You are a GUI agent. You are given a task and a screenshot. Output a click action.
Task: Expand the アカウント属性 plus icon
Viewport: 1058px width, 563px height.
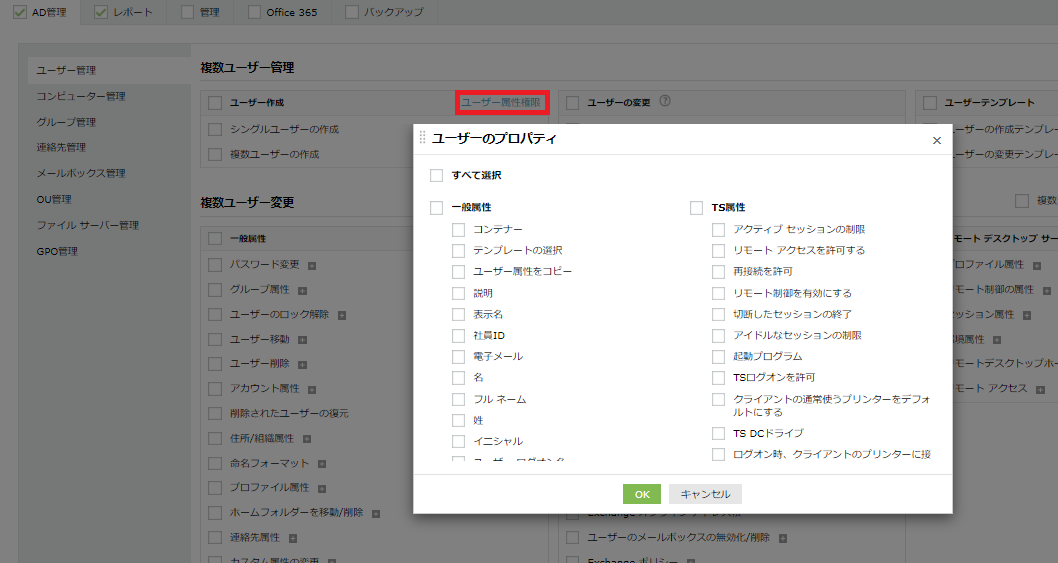pyautogui.click(x=312, y=390)
